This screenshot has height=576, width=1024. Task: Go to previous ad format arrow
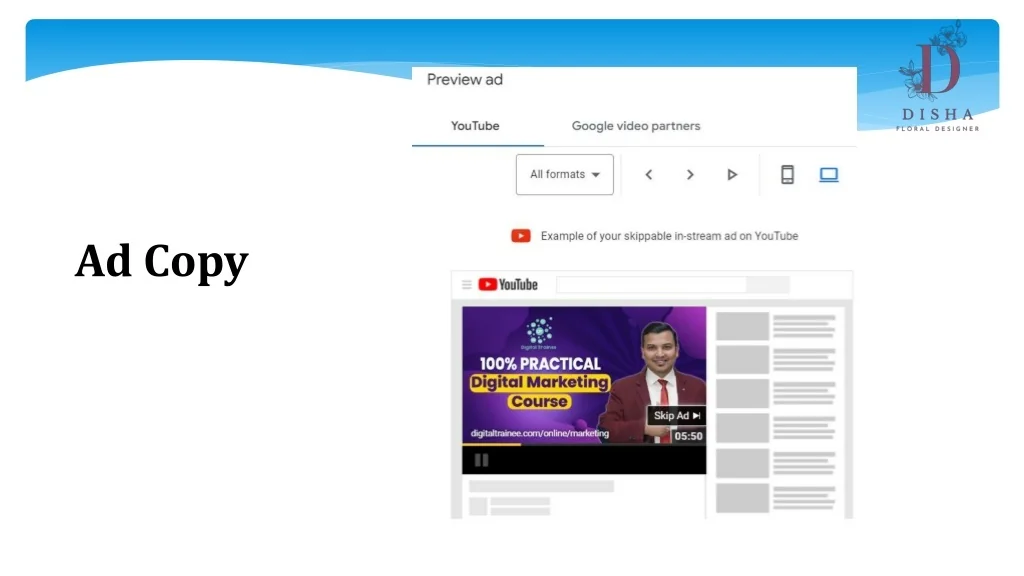(x=648, y=175)
